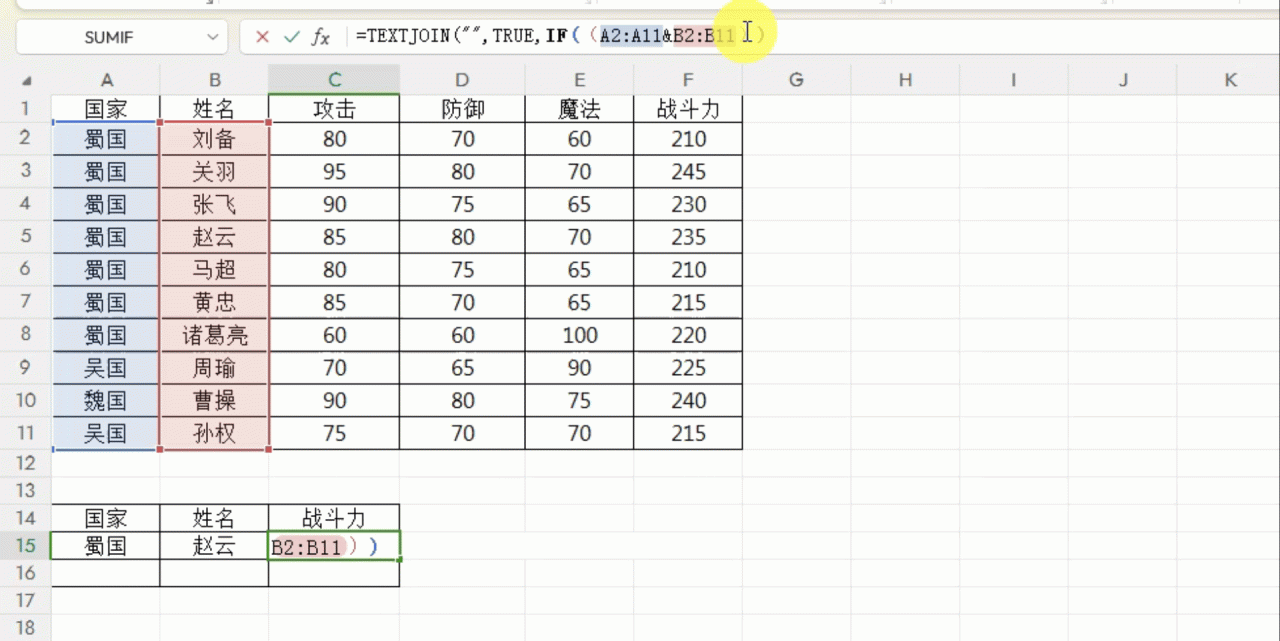The height and width of the screenshot is (641, 1280).
Task: Click 魔法 value 90 for 周瑜
Action: [x=580, y=368]
